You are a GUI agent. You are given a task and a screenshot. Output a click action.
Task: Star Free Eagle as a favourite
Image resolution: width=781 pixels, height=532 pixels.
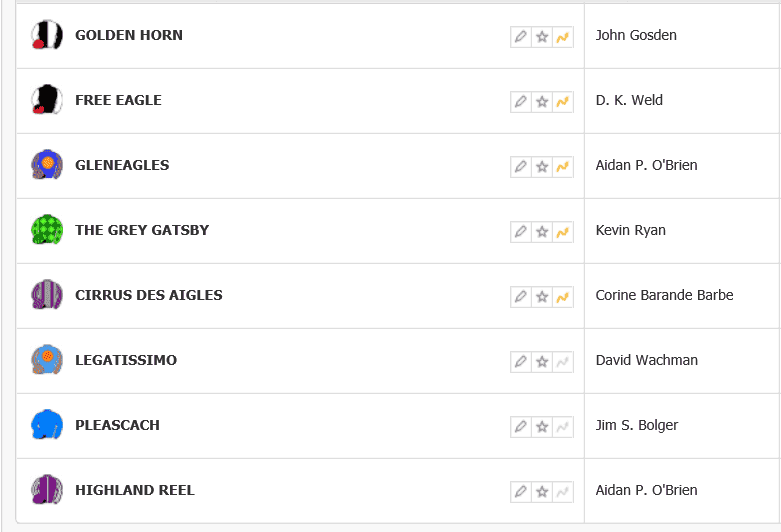[542, 102]
